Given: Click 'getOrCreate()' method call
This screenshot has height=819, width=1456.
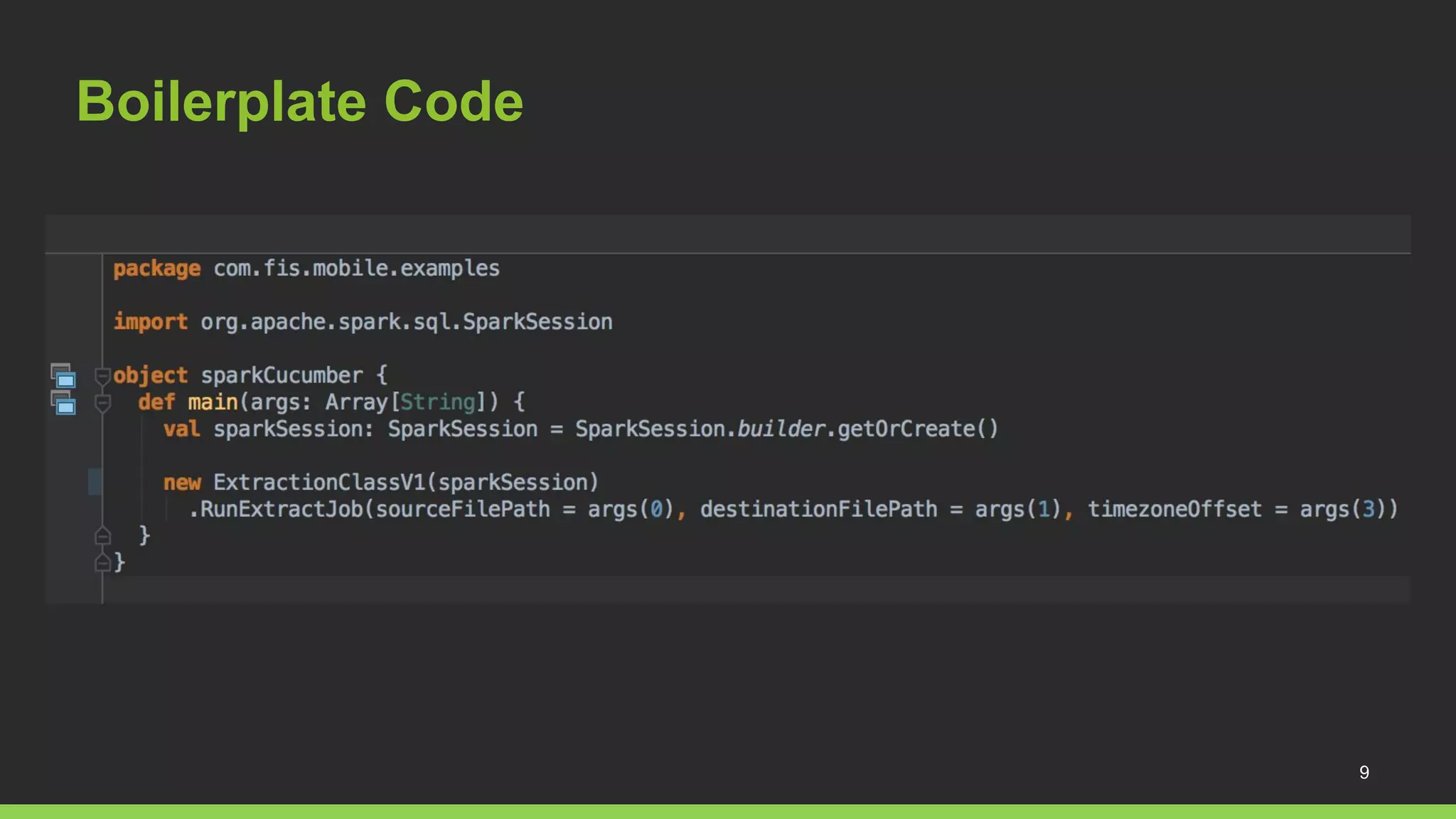Looking at the screenshot, I should [x=918, y=429].
